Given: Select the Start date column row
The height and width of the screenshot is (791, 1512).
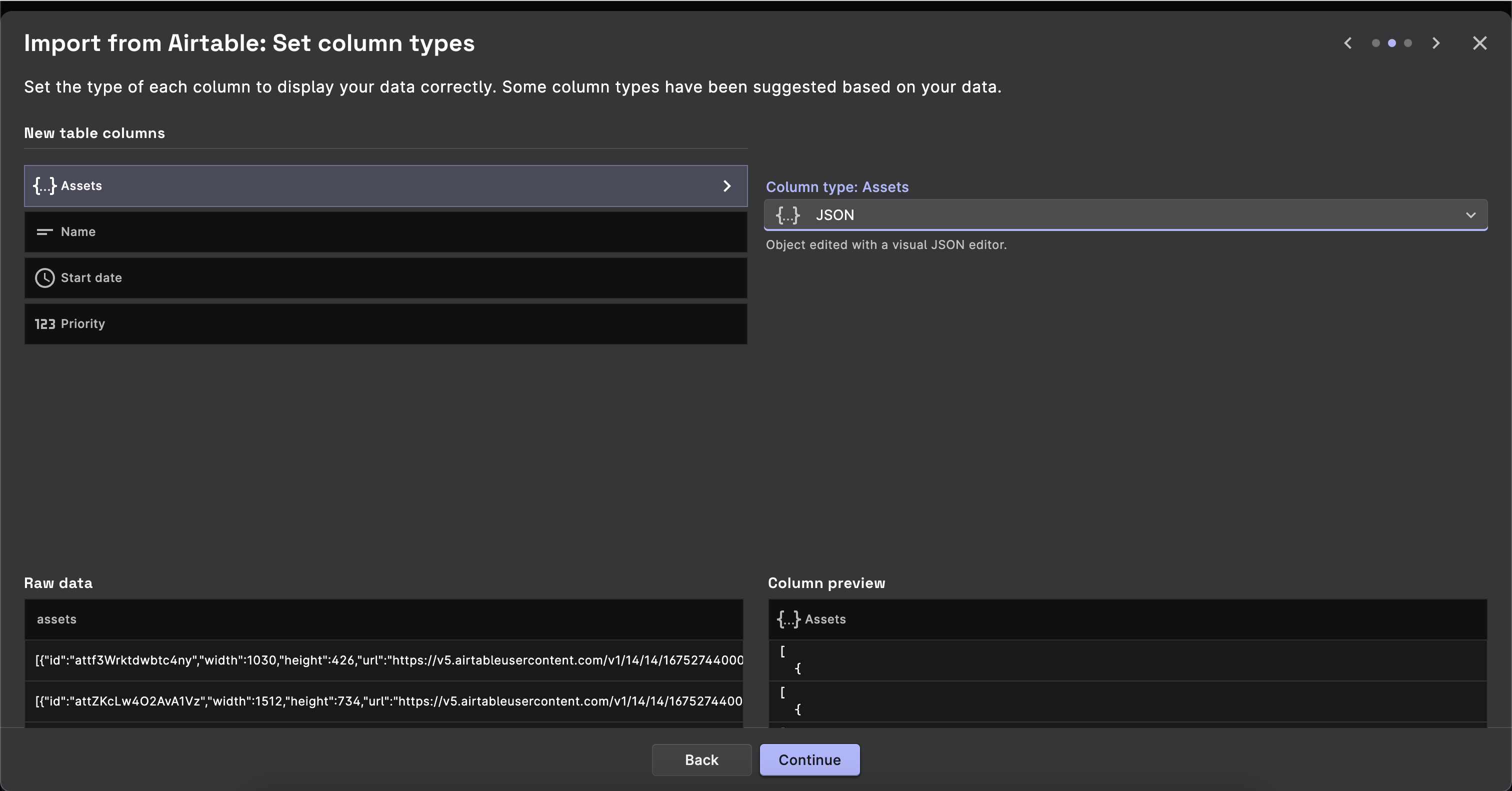Looking at the screenshot, I should (385, 278).
